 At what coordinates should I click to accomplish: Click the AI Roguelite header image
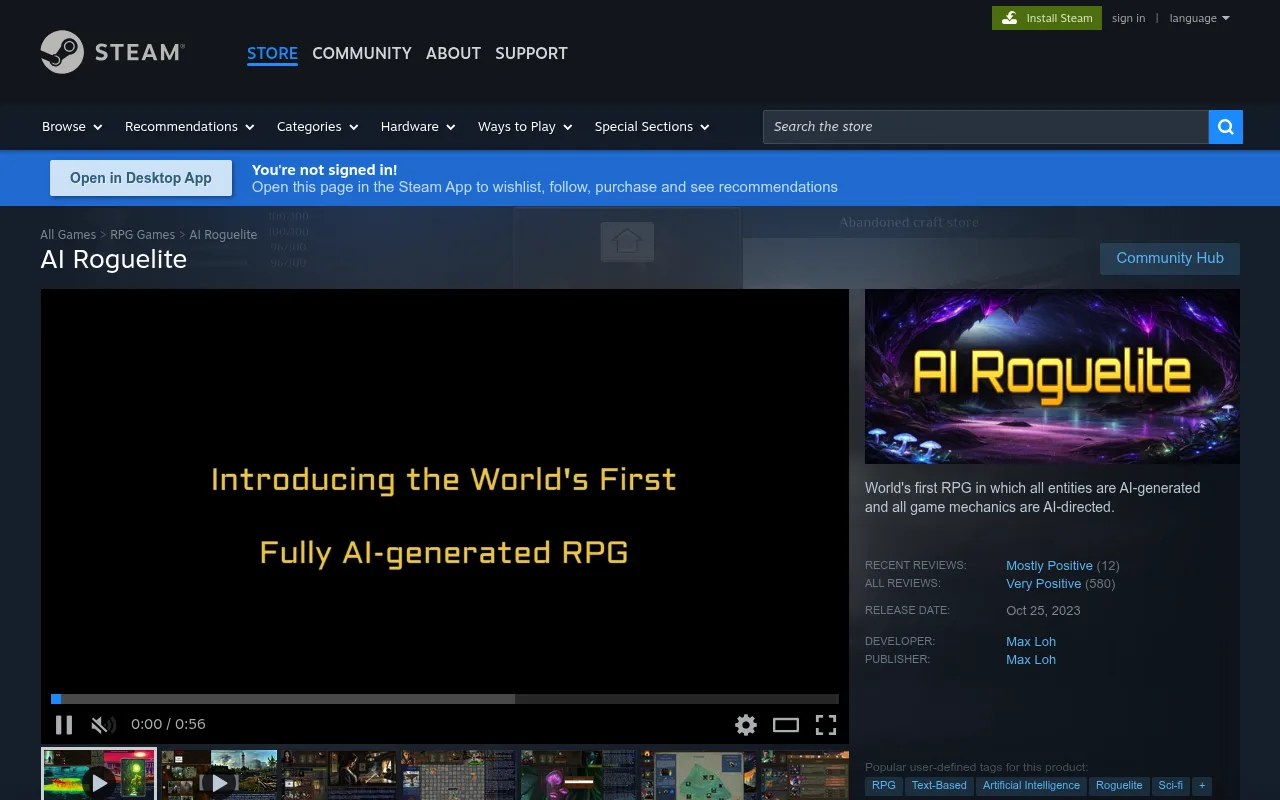coord(1052,376)
